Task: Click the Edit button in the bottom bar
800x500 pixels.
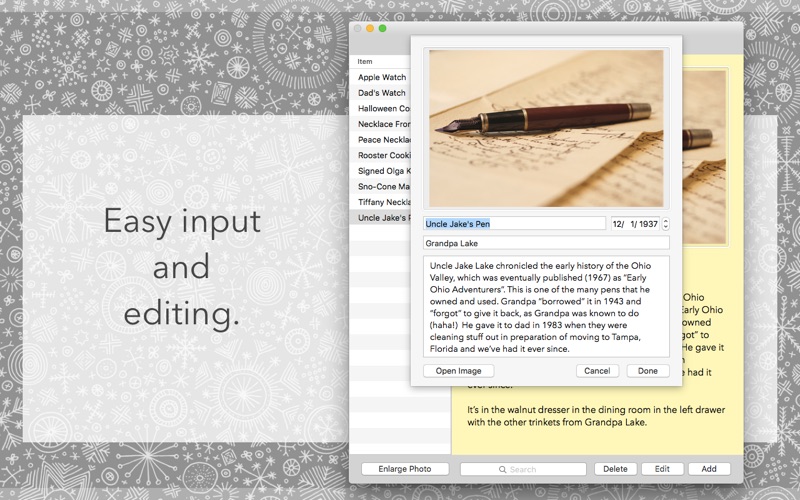Action: click(662, 469)
